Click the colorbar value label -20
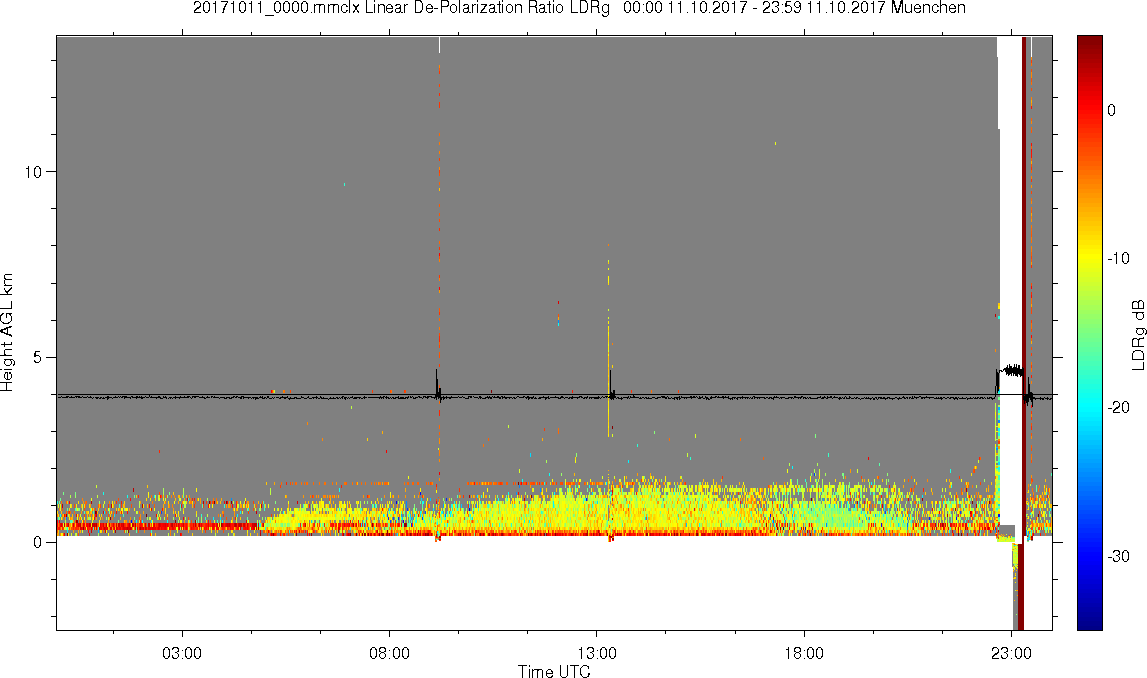Screen dimensions: 1147x678 coord(1118,407)
